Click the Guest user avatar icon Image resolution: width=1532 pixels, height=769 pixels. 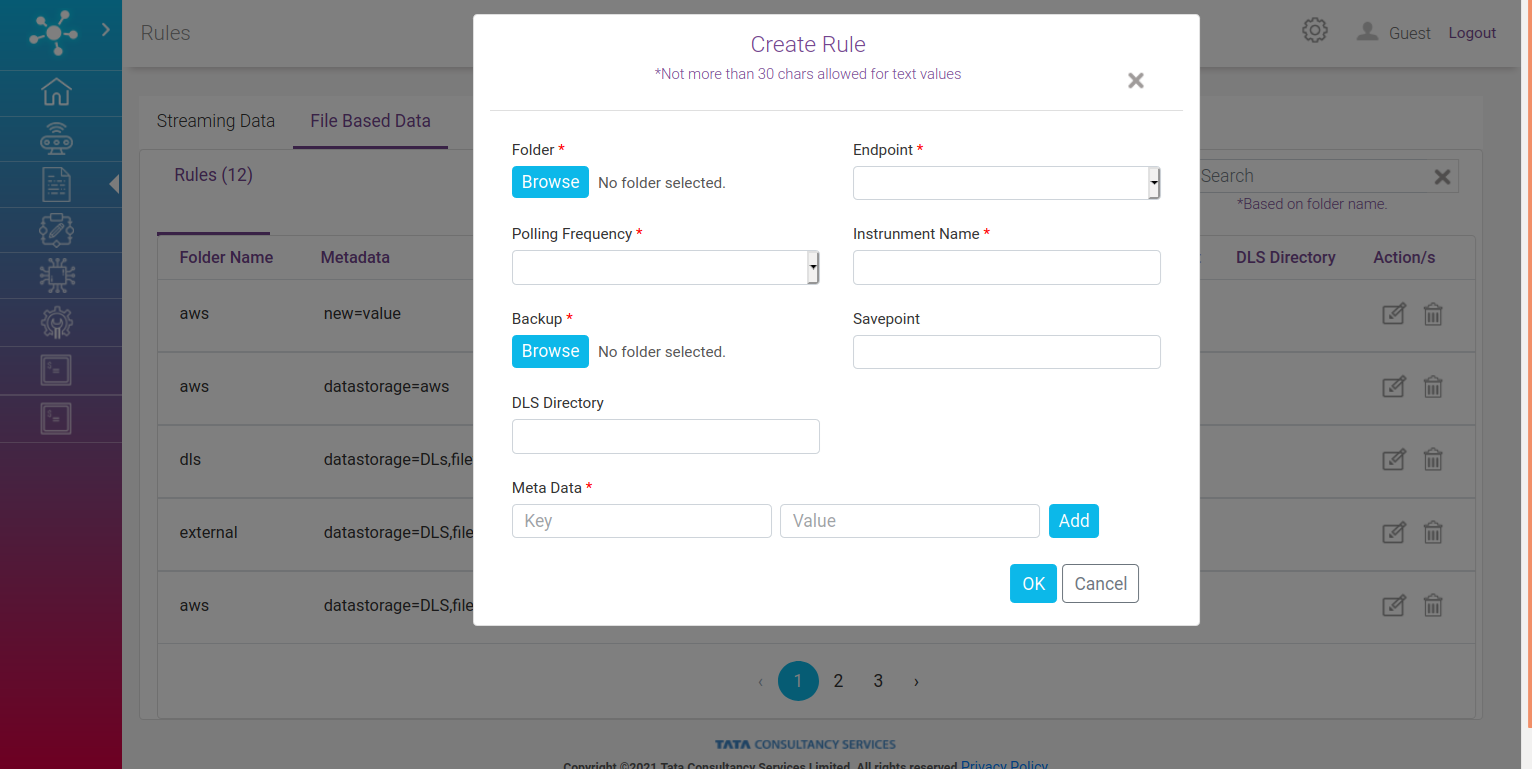[1367, 32]
